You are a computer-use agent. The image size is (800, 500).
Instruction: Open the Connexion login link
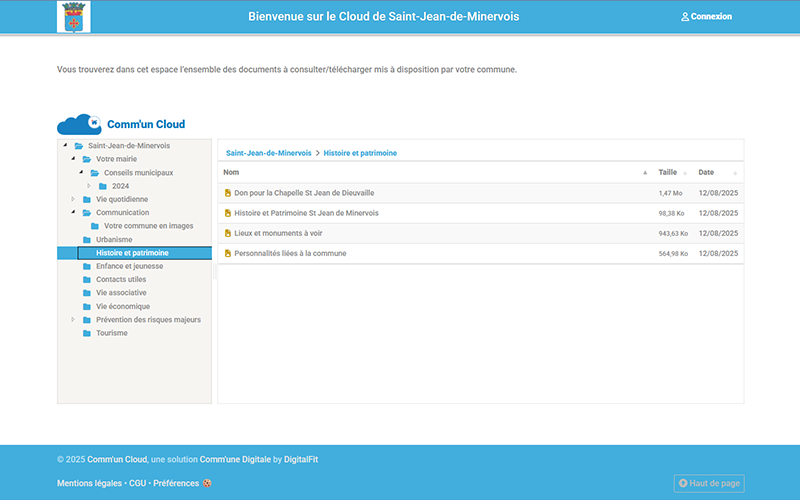coord(706,17)
